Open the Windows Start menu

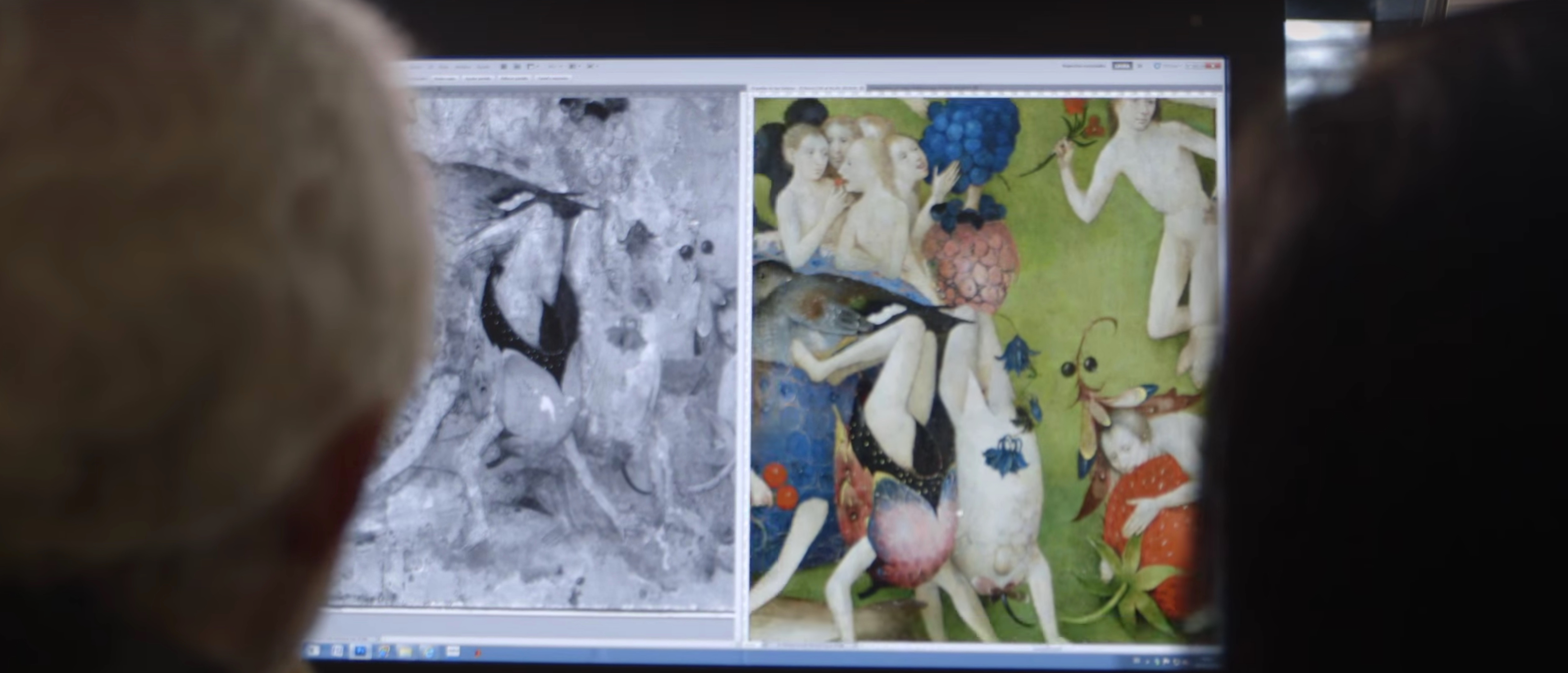point(314,651)
